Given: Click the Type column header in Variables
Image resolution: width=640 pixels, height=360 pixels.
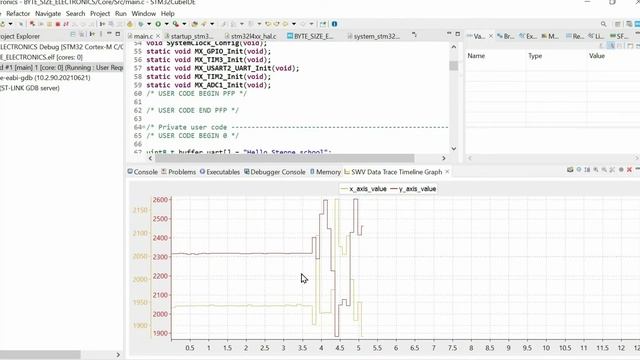Looking at the screenshot, I should pos(535,56).
